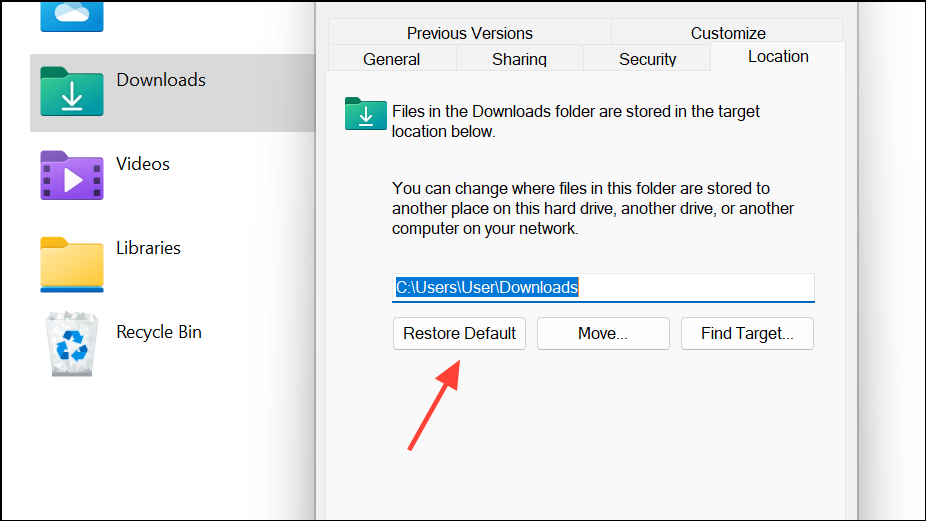Image resolution: width=926 pixels, height=521 pixels.
Task: Click the Downloads icon in the Location tab
Action: (366, 113)
